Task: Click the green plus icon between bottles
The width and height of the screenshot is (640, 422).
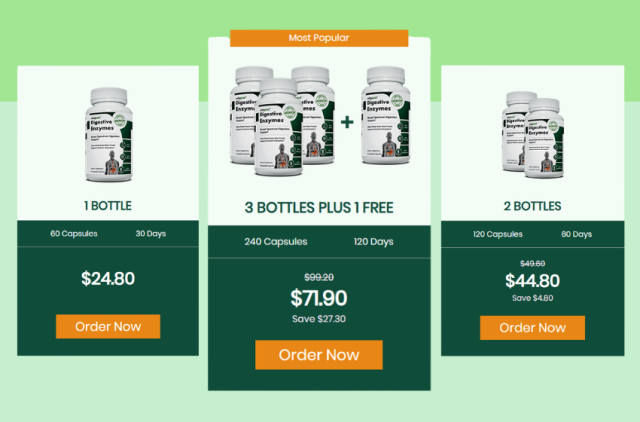Action: [347, 122]
